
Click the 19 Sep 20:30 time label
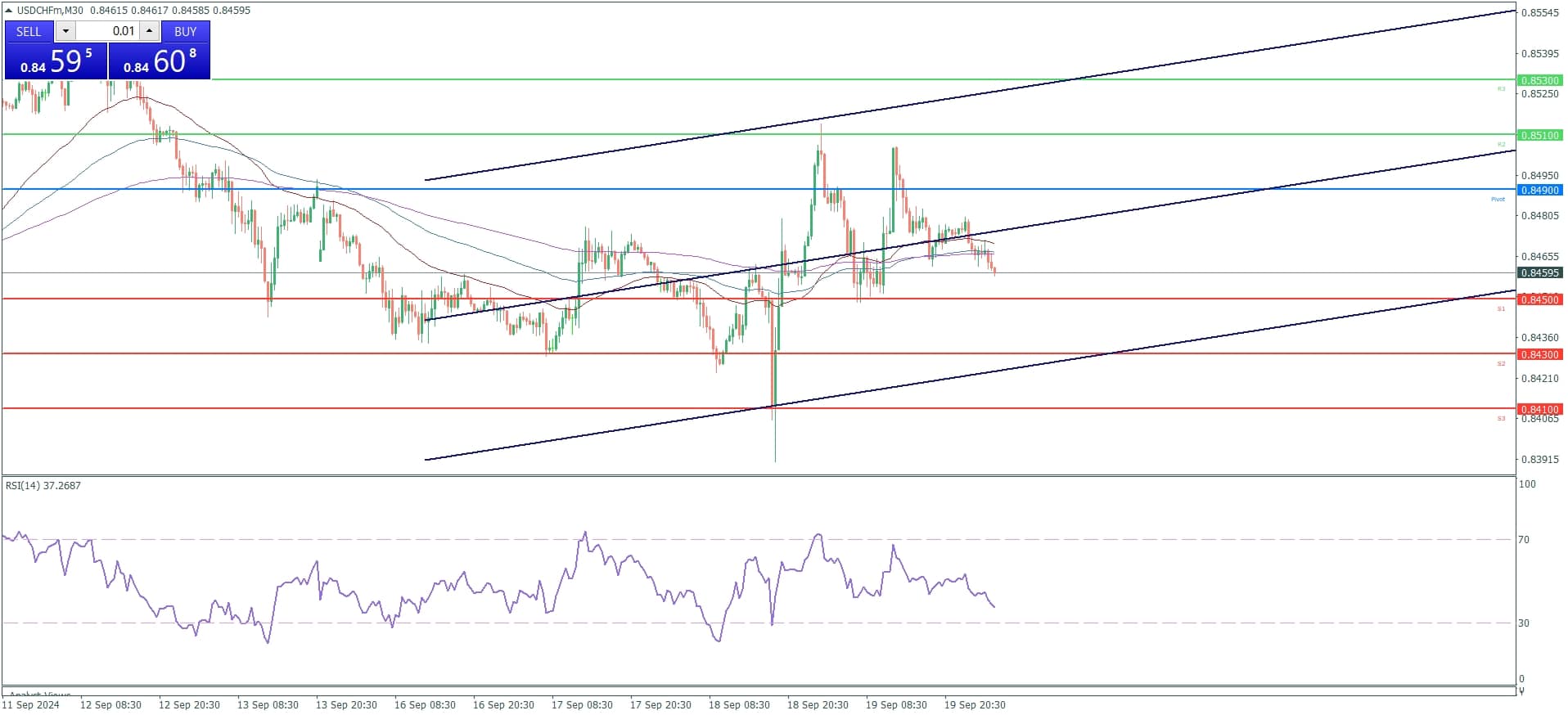(975, 704)
